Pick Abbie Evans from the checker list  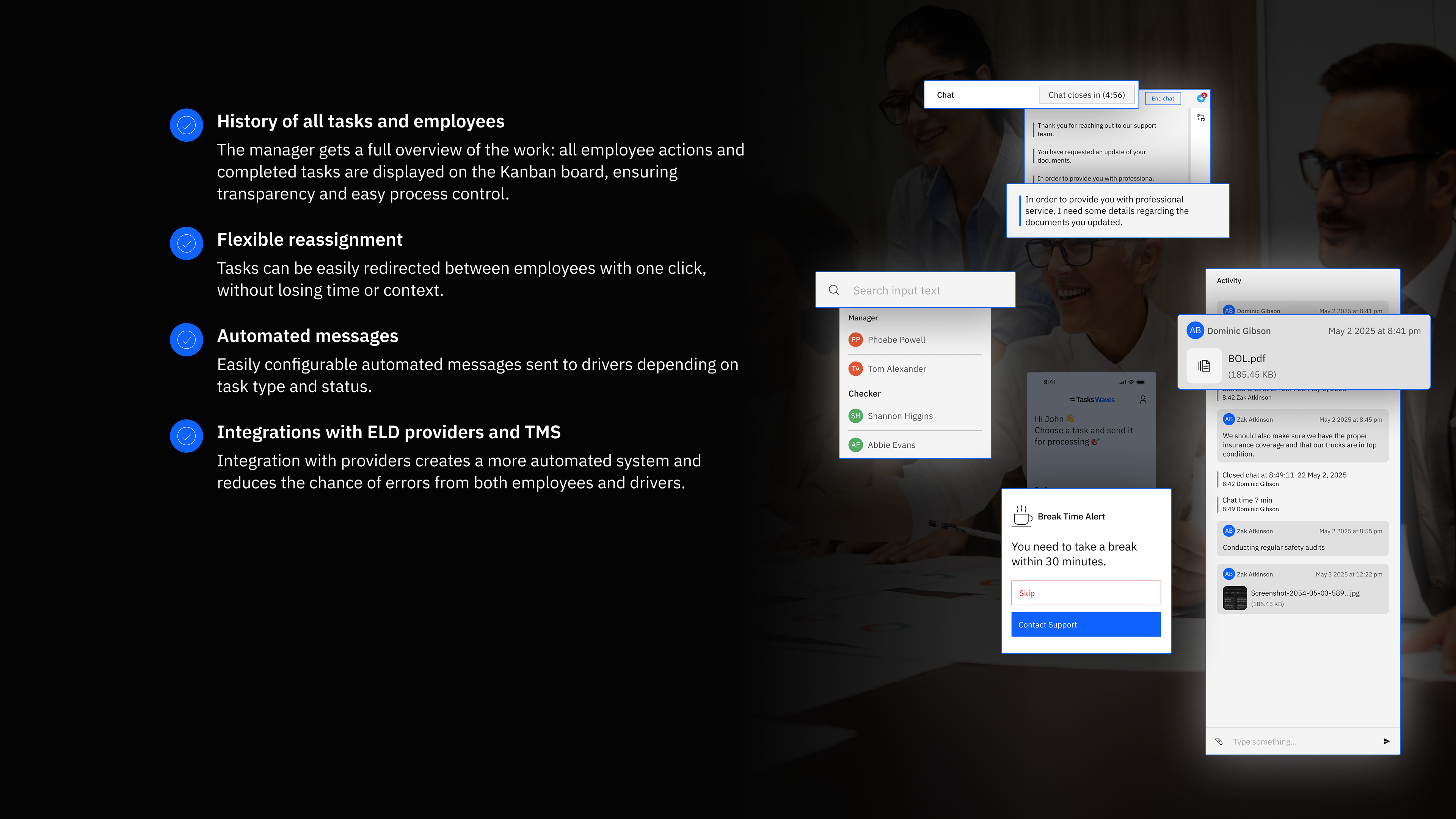[891, 445]
